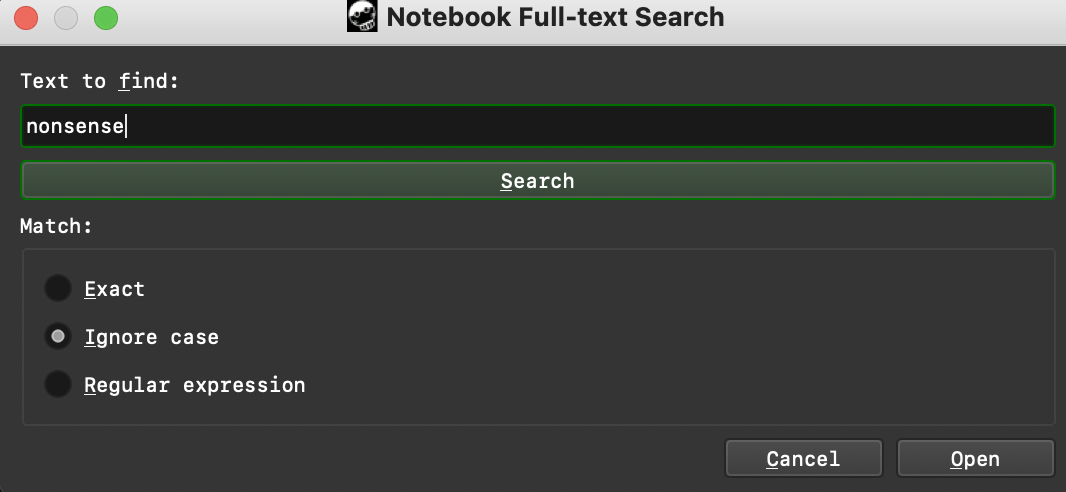Focus the Text to find input field
The height and width of the screenshot is (492, 1066).
point(538,126)
